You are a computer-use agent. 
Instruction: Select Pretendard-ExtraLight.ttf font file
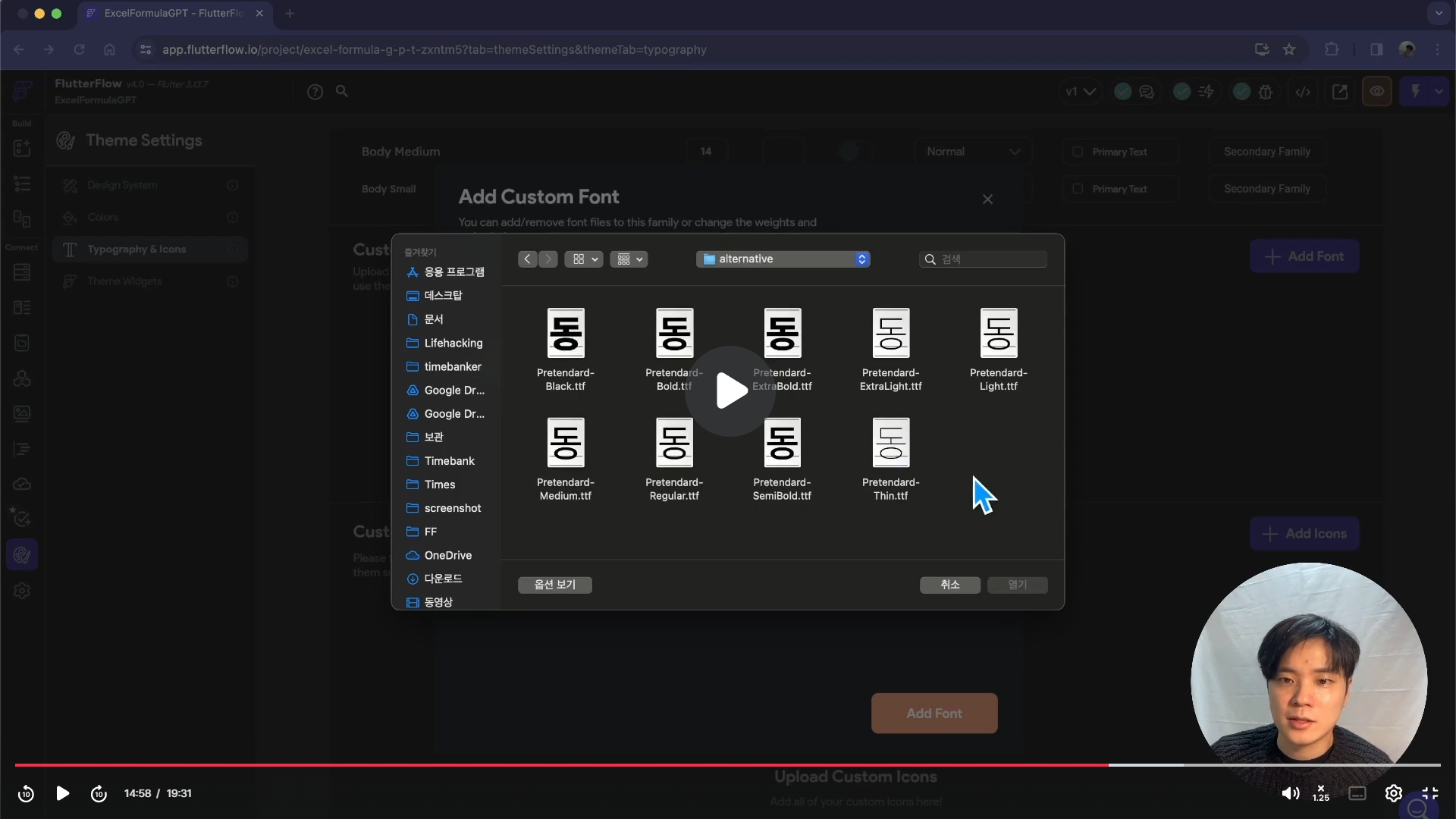click(x=891, y=350)
